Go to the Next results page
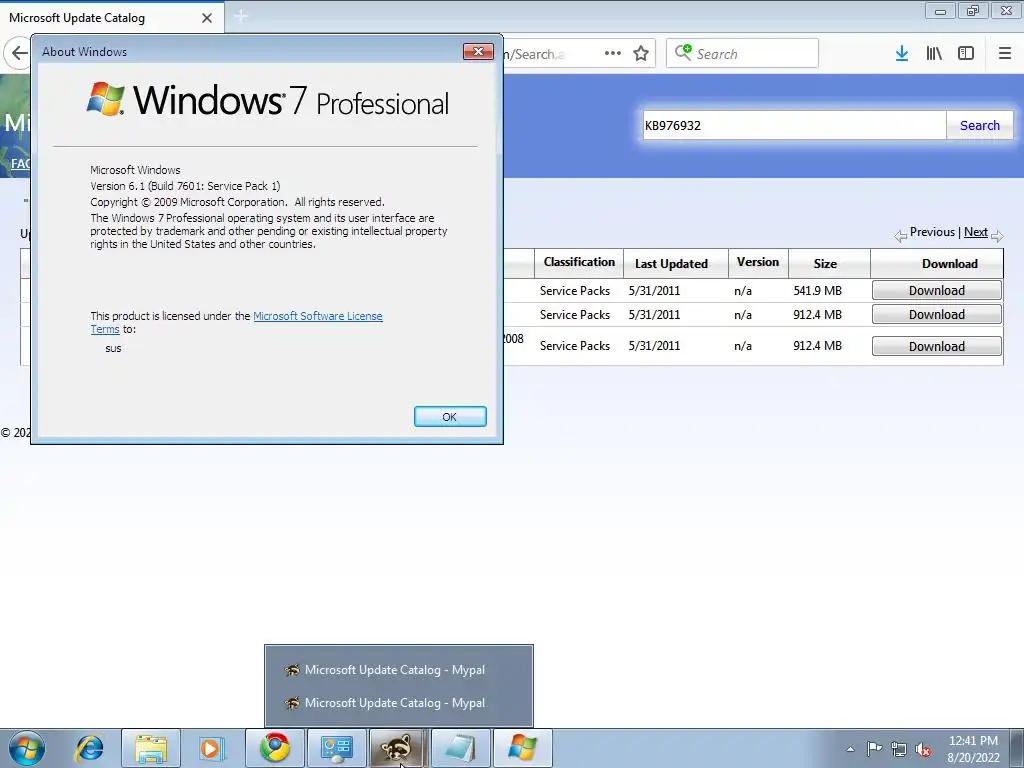 tap(976, 232)
